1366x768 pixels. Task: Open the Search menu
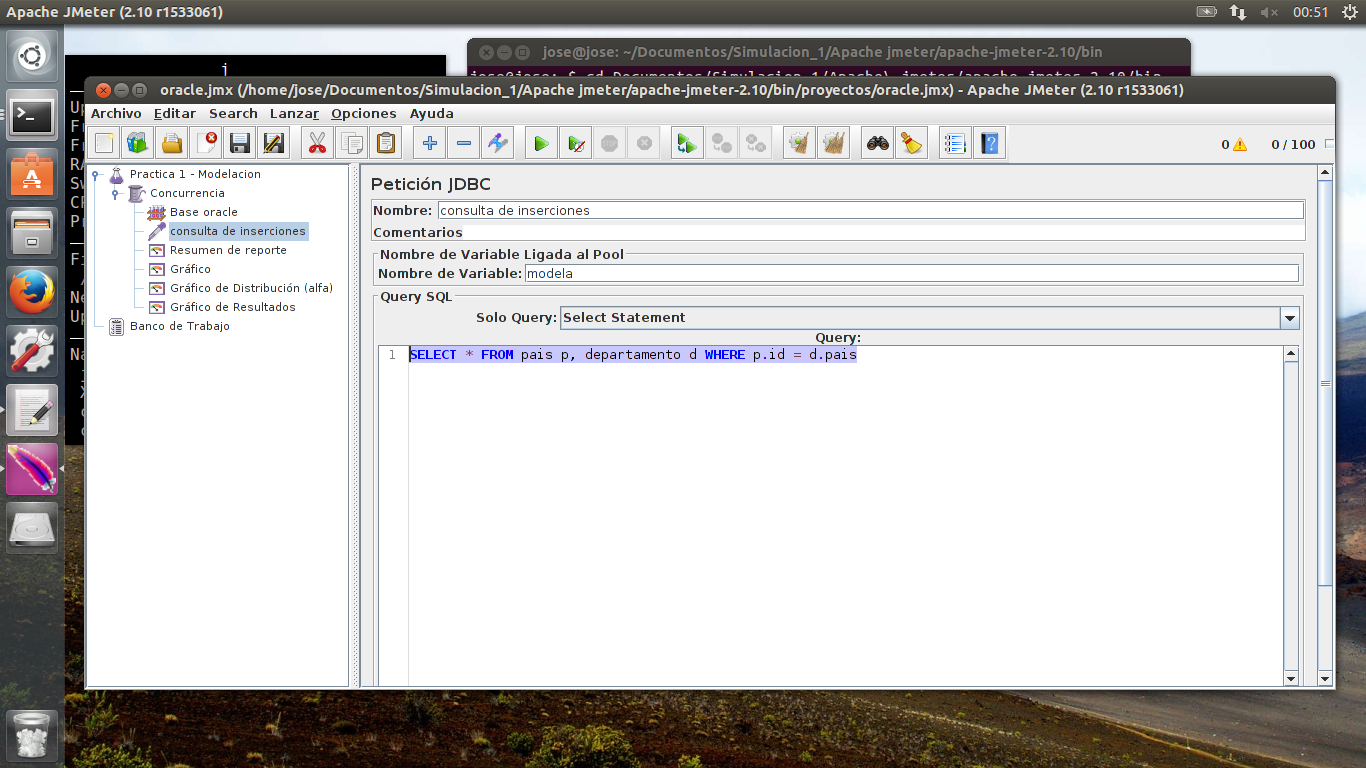(x=233, y=114)
